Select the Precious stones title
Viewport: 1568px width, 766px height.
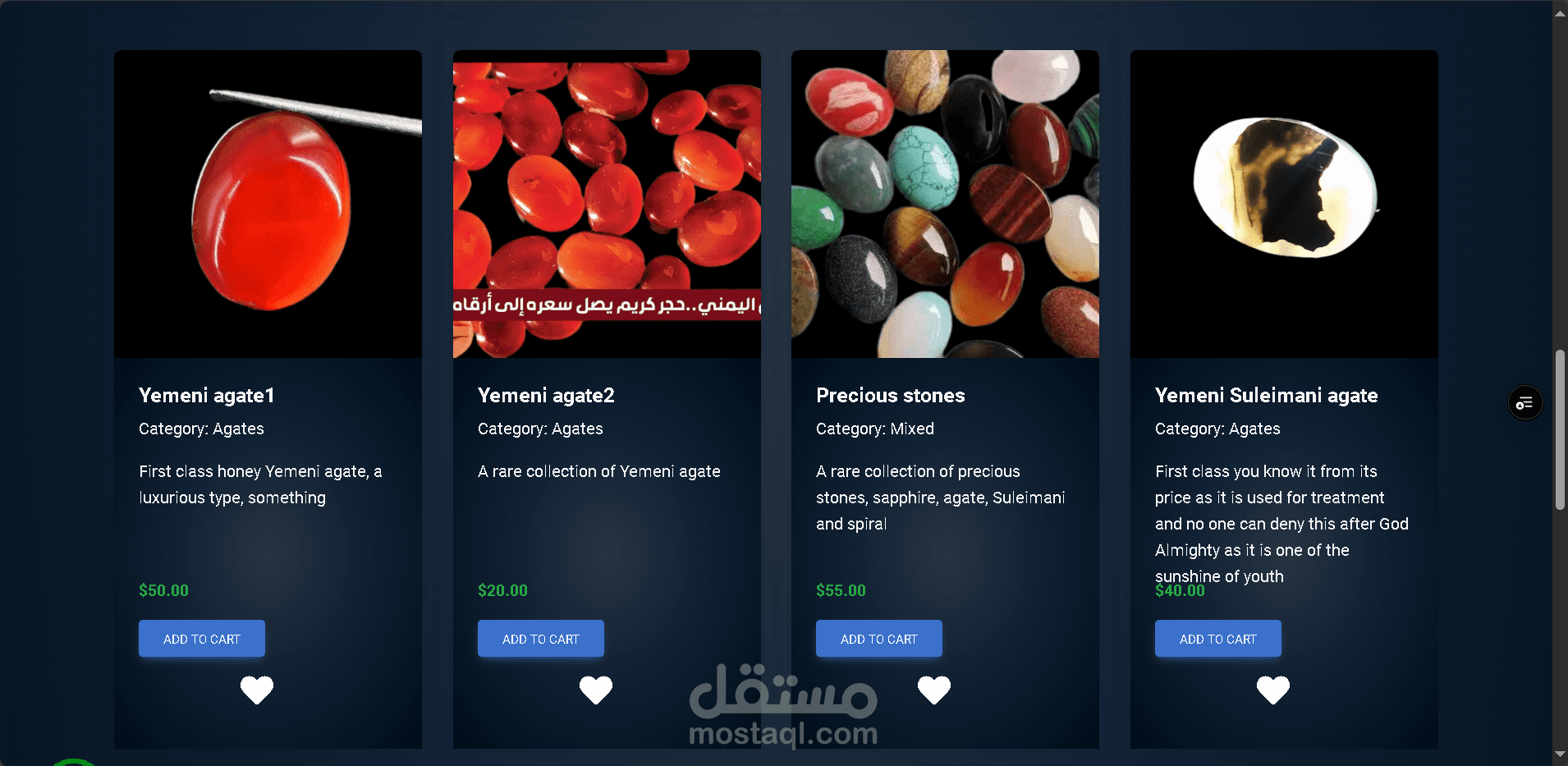[x=891, y=396]
